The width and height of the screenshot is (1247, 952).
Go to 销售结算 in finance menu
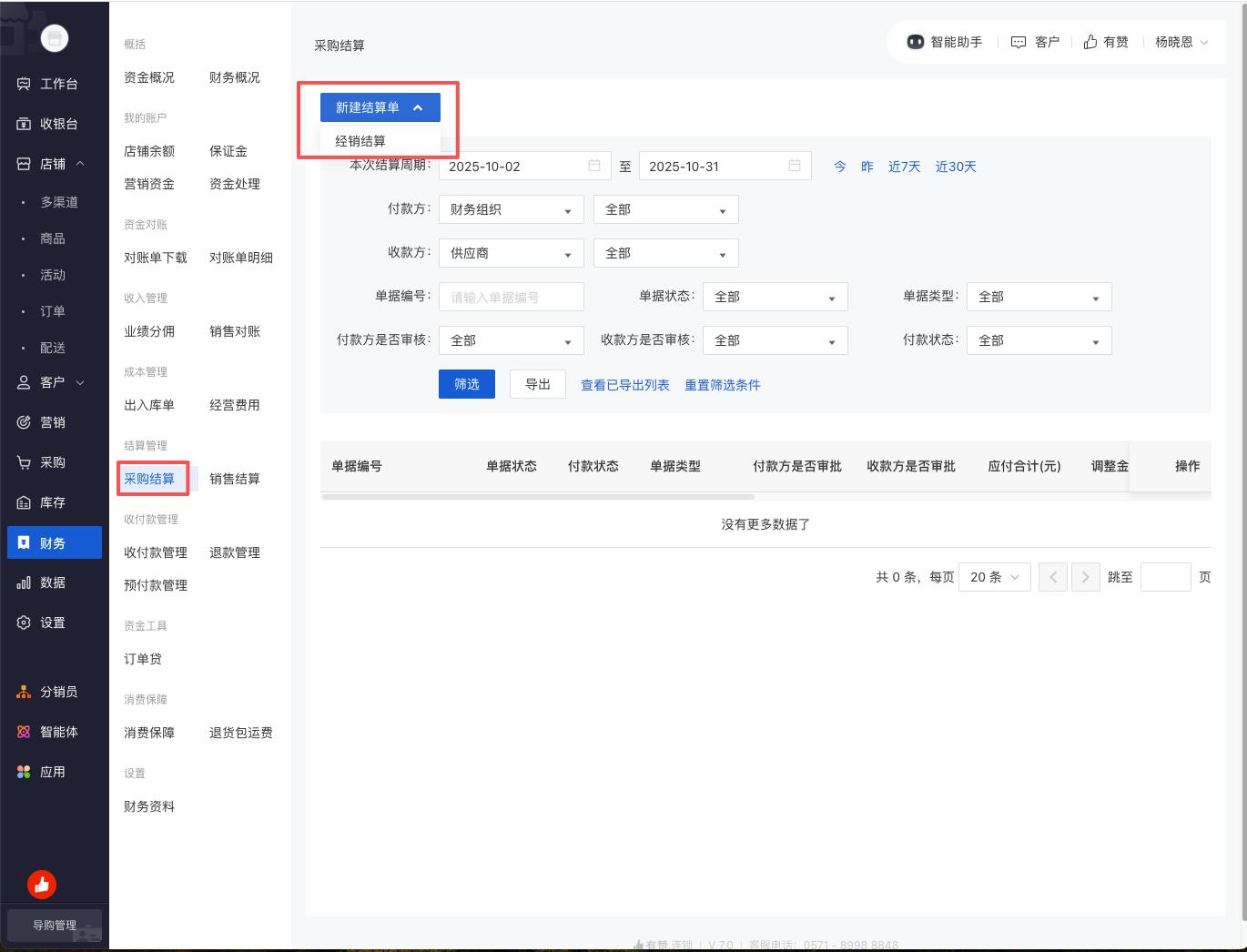coord(235,479)
